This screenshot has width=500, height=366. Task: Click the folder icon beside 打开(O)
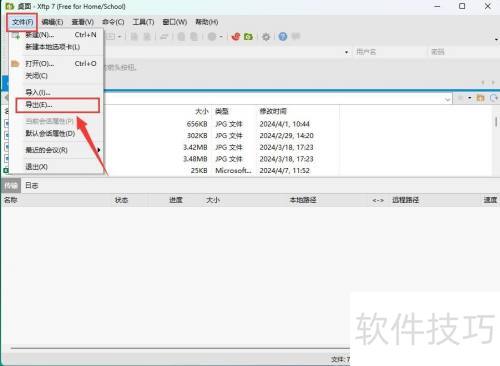(15, 63)
